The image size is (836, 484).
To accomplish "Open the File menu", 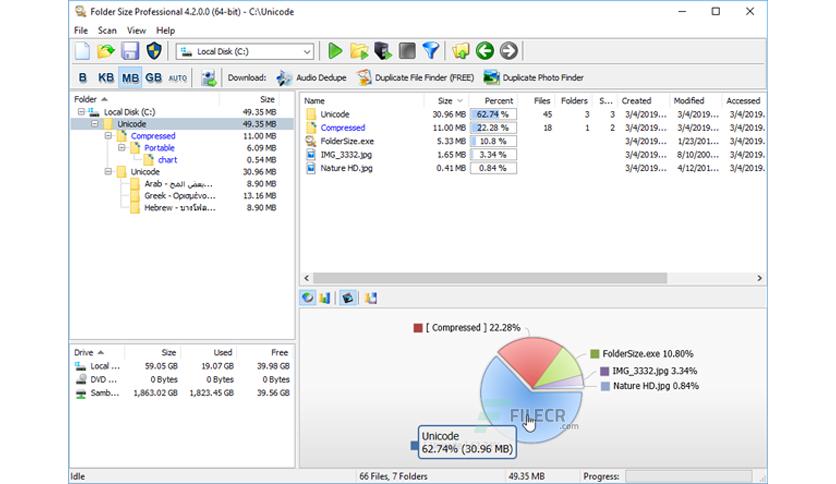I will (x=81, y=30).
